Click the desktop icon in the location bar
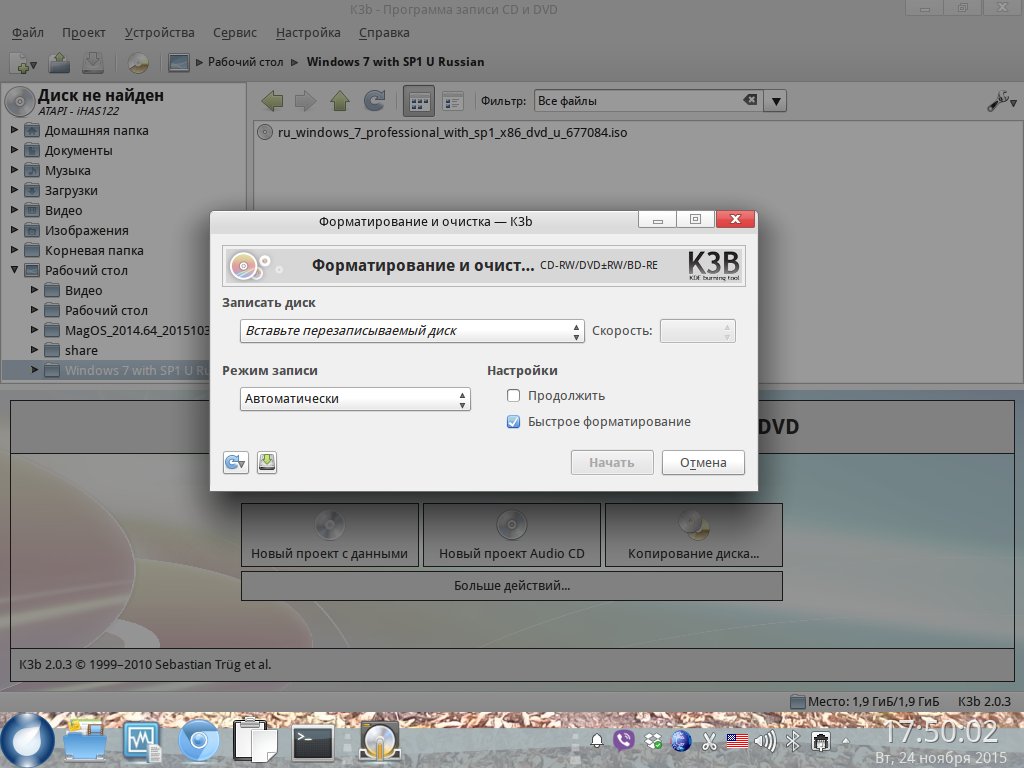The width and height of the screenshot is (1024, 768). (x=178, y=63)
